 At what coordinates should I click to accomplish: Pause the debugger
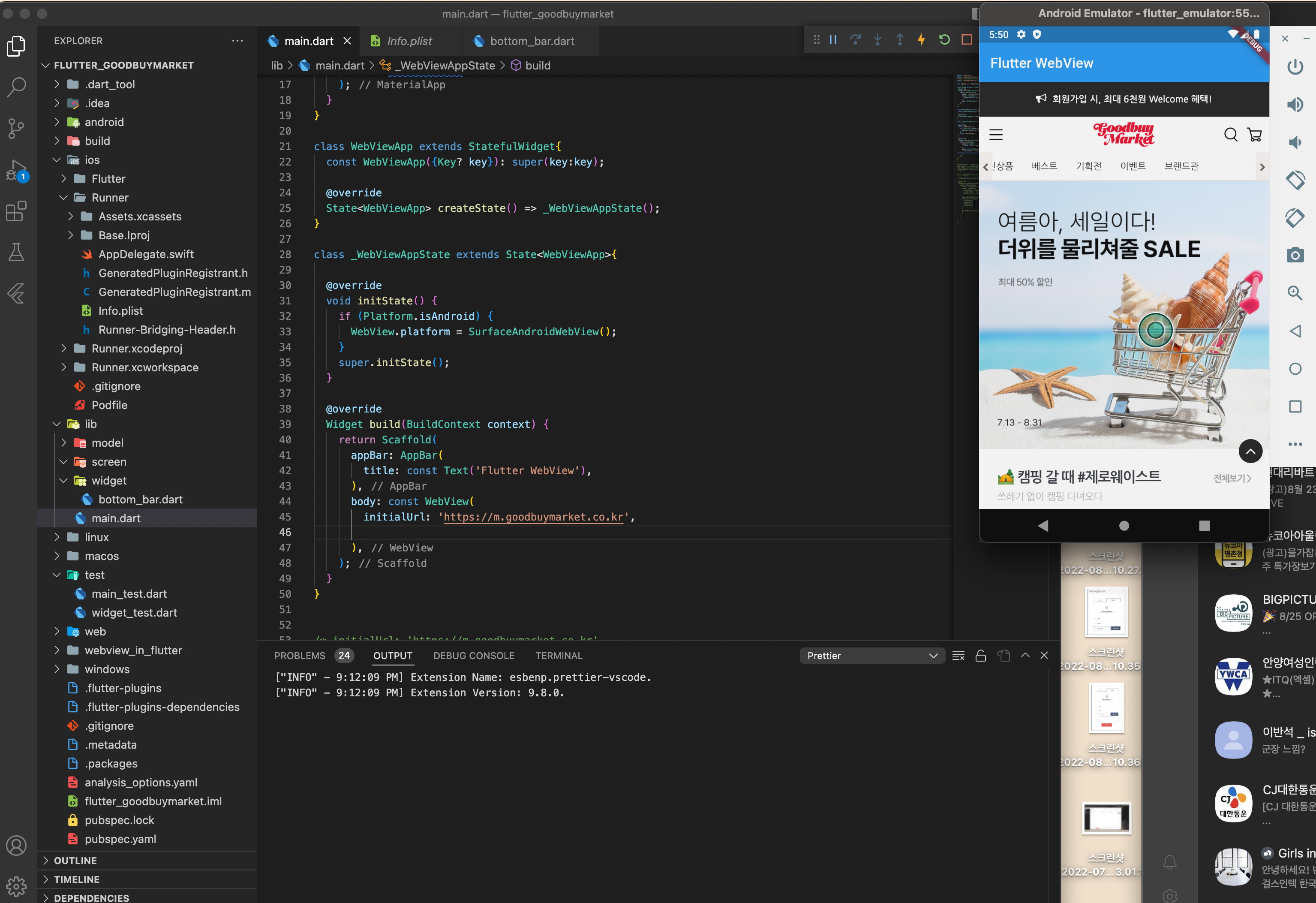pos(833,39)
